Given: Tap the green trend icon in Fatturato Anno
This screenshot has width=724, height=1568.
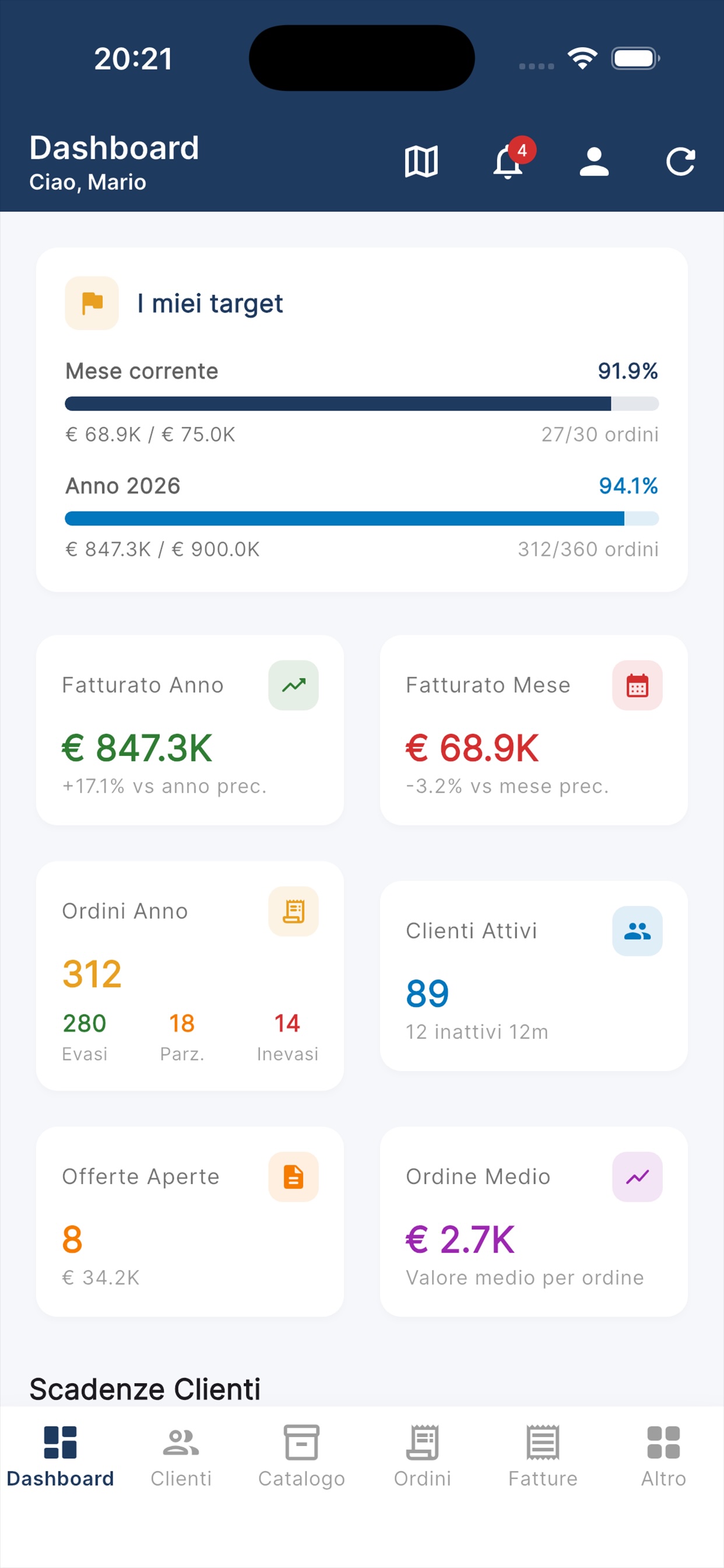Looking at the screenshot, I should coord(293,685).
